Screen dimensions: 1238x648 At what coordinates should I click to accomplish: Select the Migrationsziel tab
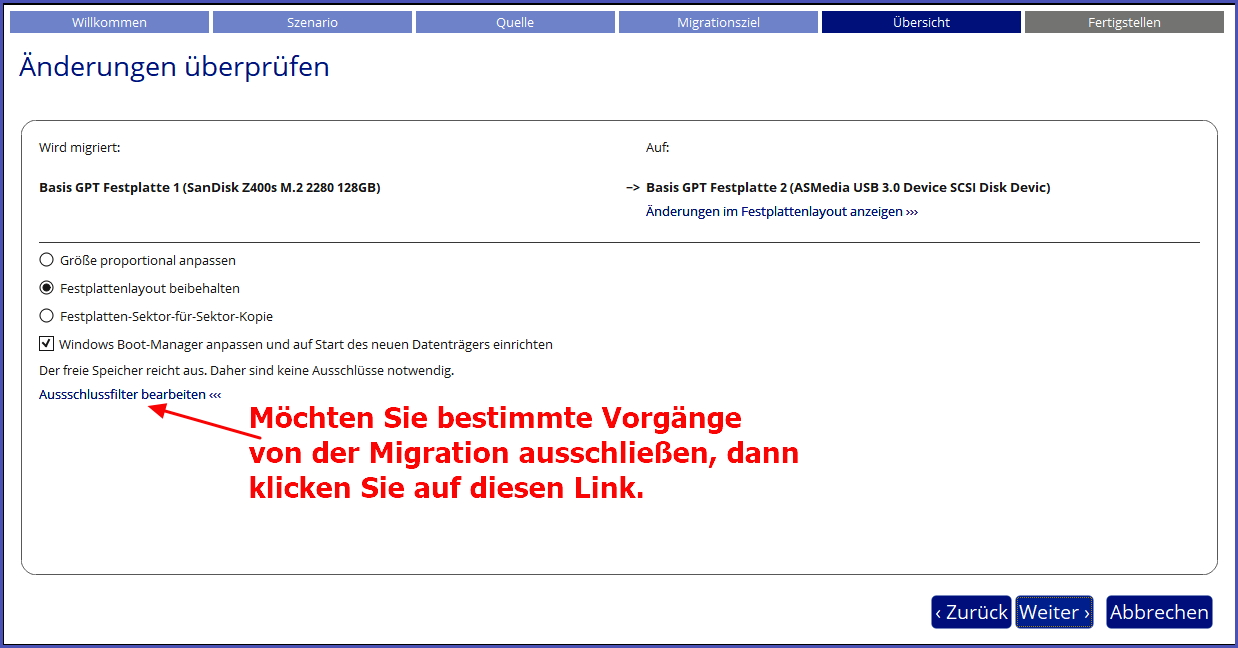[718, 22]
